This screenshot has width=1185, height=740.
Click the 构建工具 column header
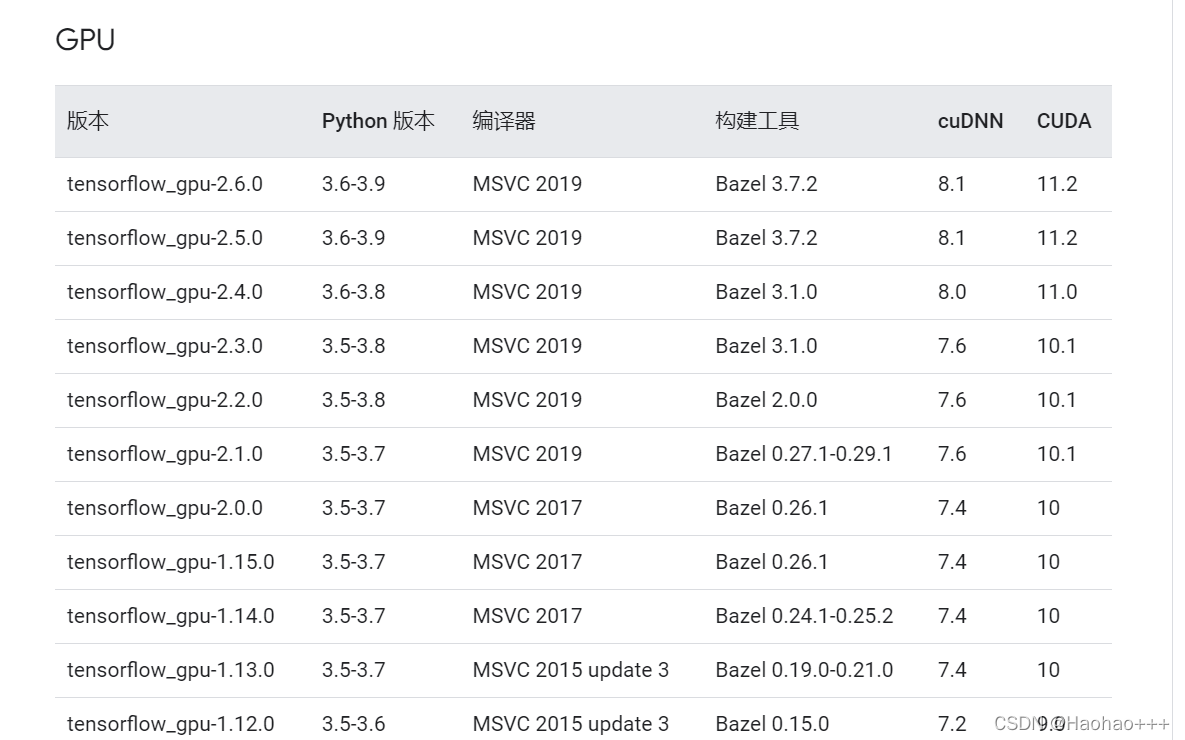[757, 121]
